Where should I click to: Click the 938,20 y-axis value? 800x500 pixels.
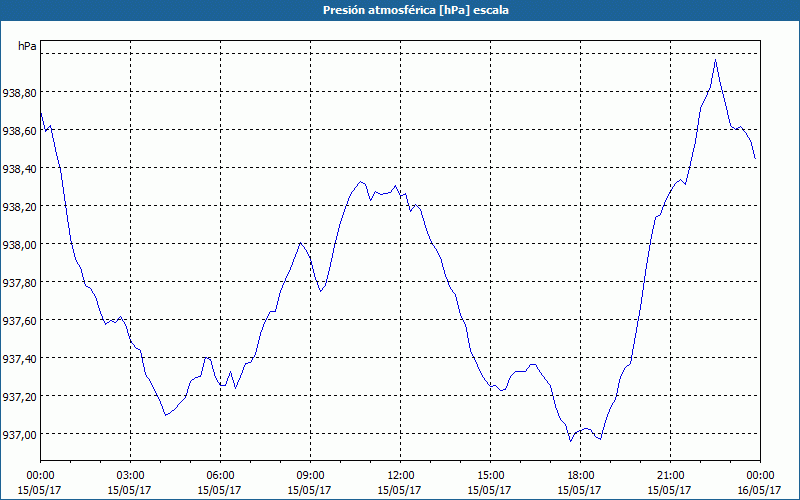20,206
